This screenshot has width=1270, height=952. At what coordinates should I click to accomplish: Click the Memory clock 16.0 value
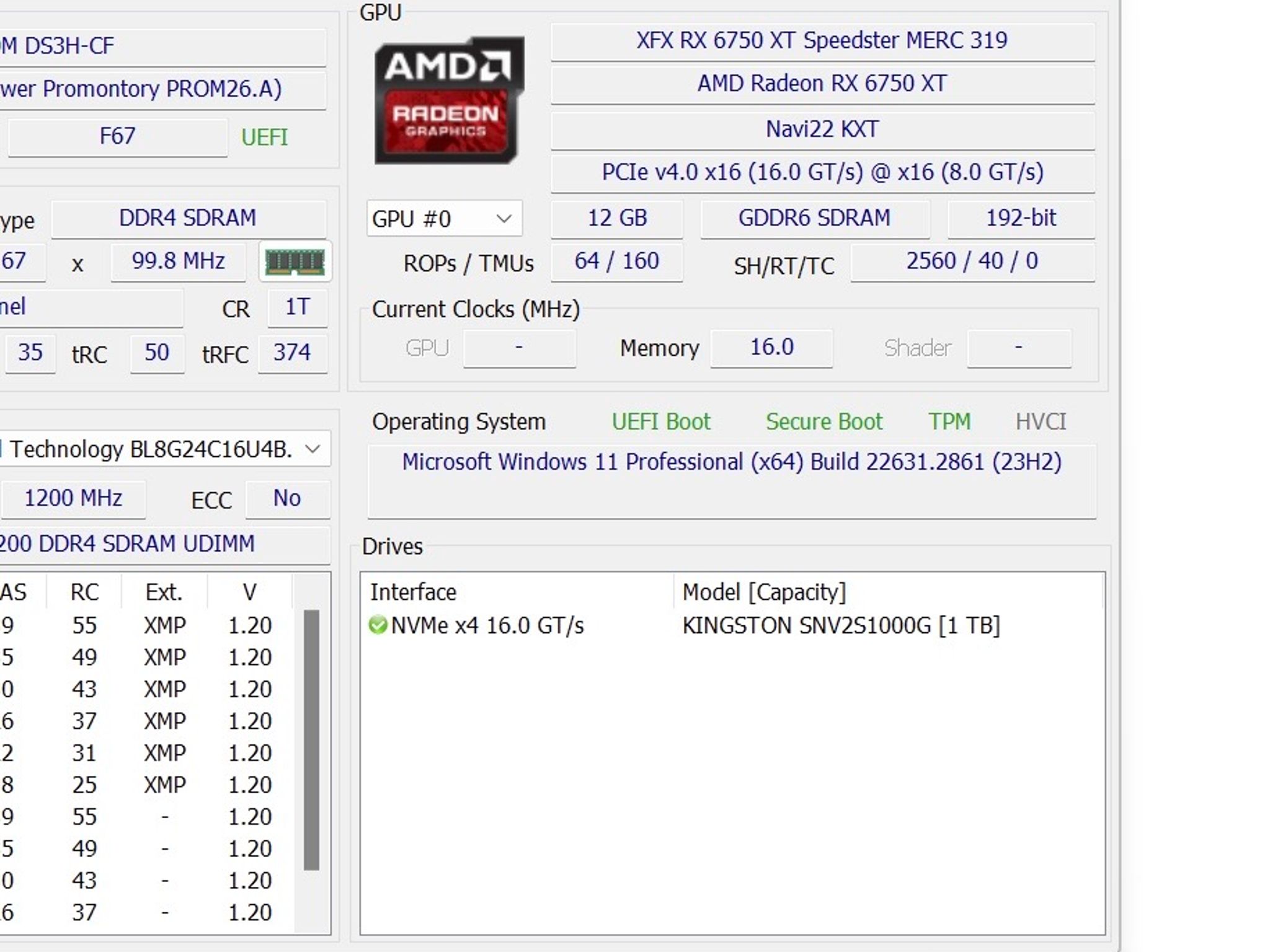[x=771, y=348]
